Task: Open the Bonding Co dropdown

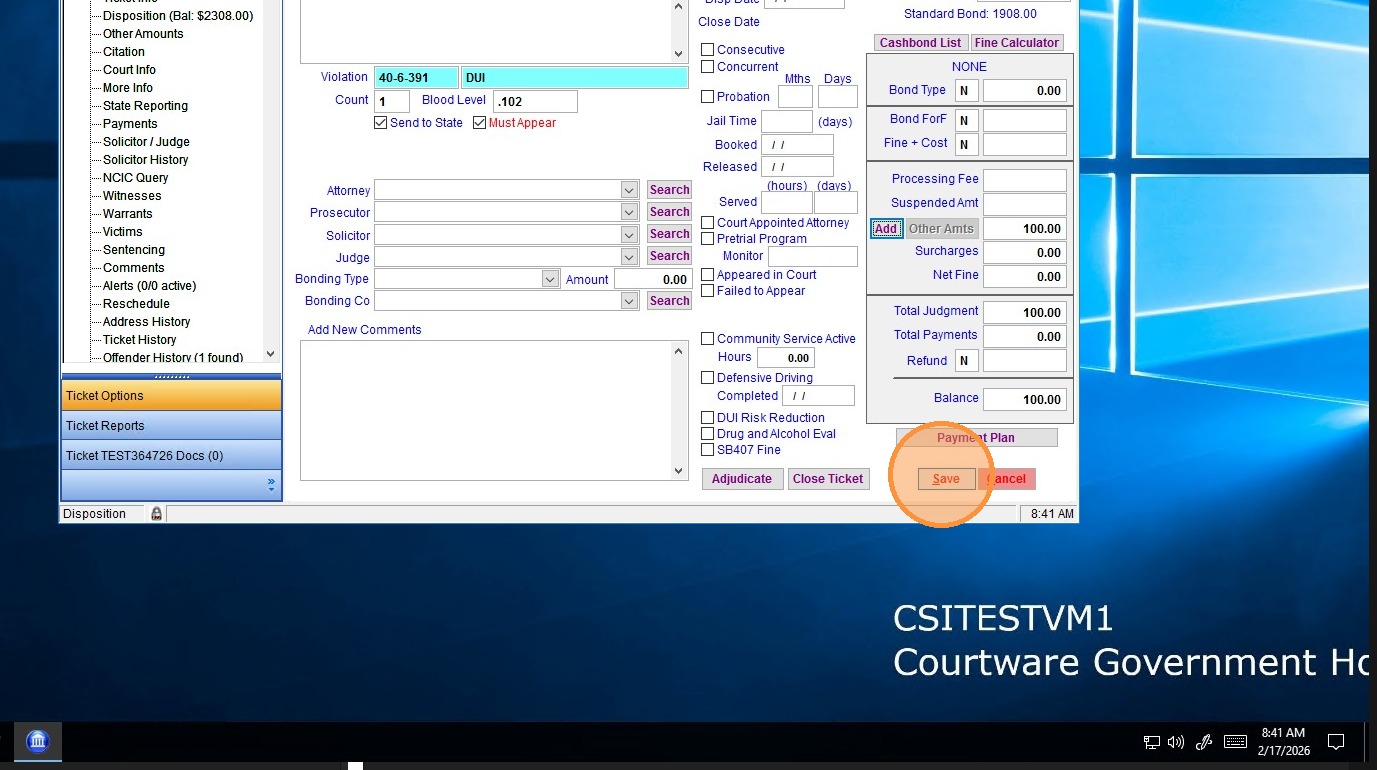Action: [629, 301]
